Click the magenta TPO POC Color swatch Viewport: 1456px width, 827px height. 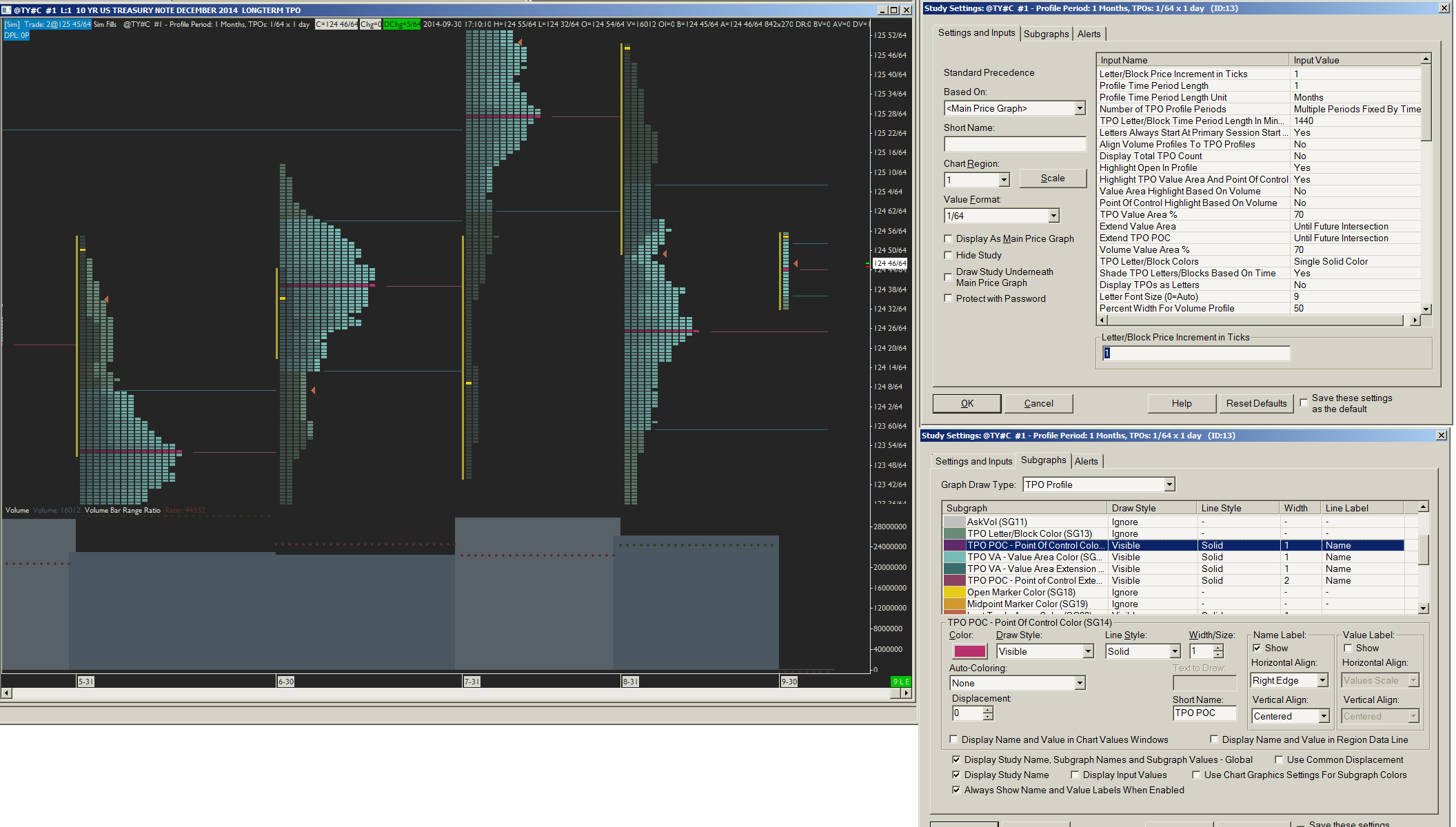click(x=969, y=651)
